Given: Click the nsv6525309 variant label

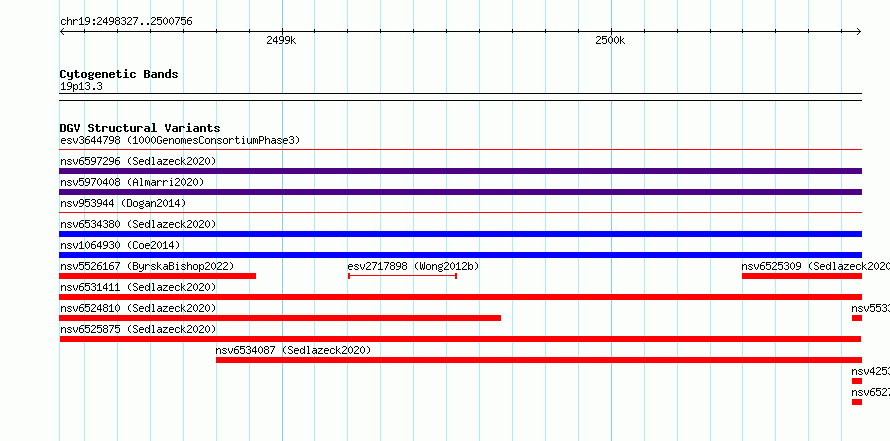Looking at the screenshot, I should coord(816,266).
